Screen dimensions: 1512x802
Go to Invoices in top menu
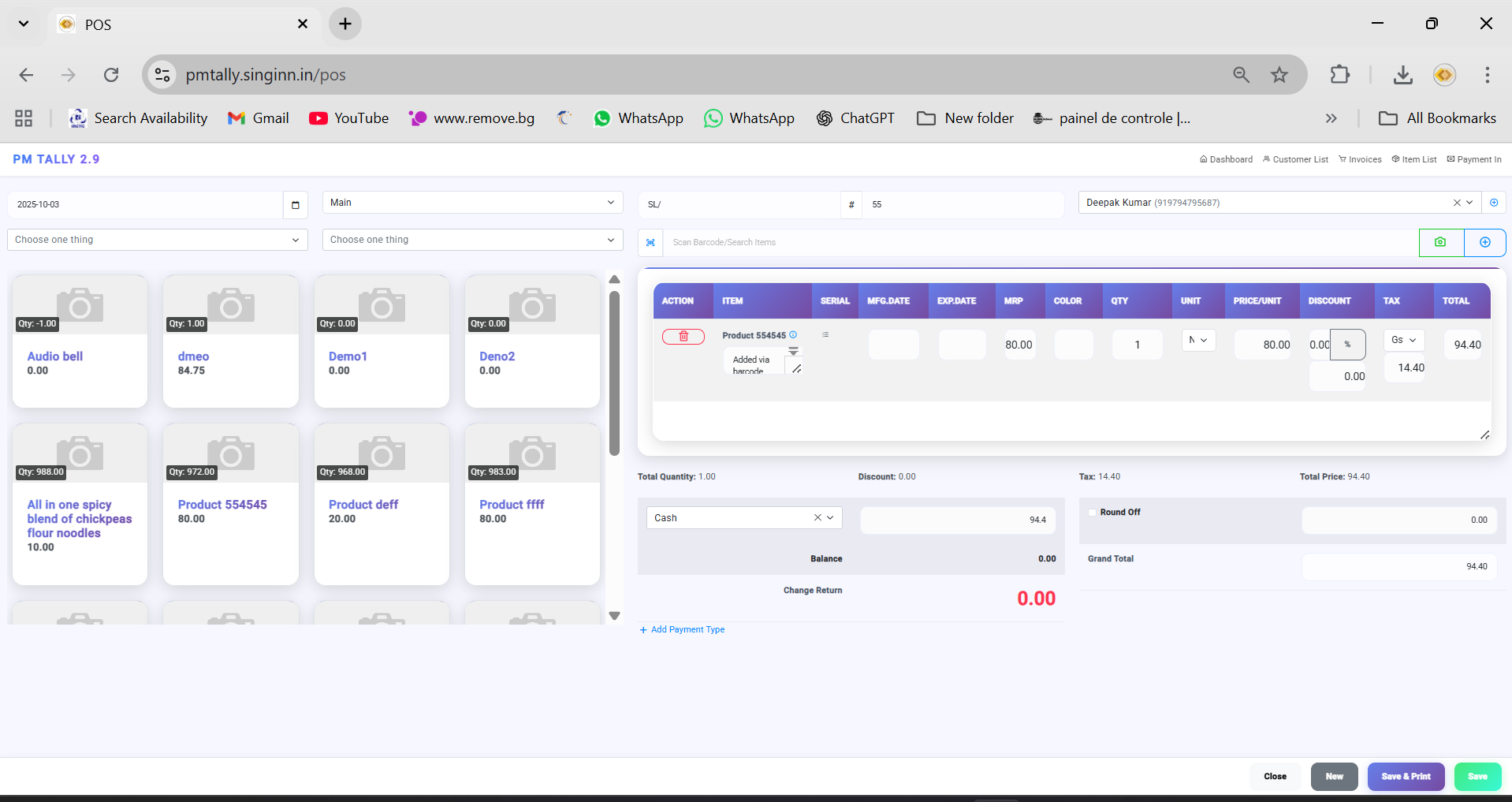coord(1360,159)
